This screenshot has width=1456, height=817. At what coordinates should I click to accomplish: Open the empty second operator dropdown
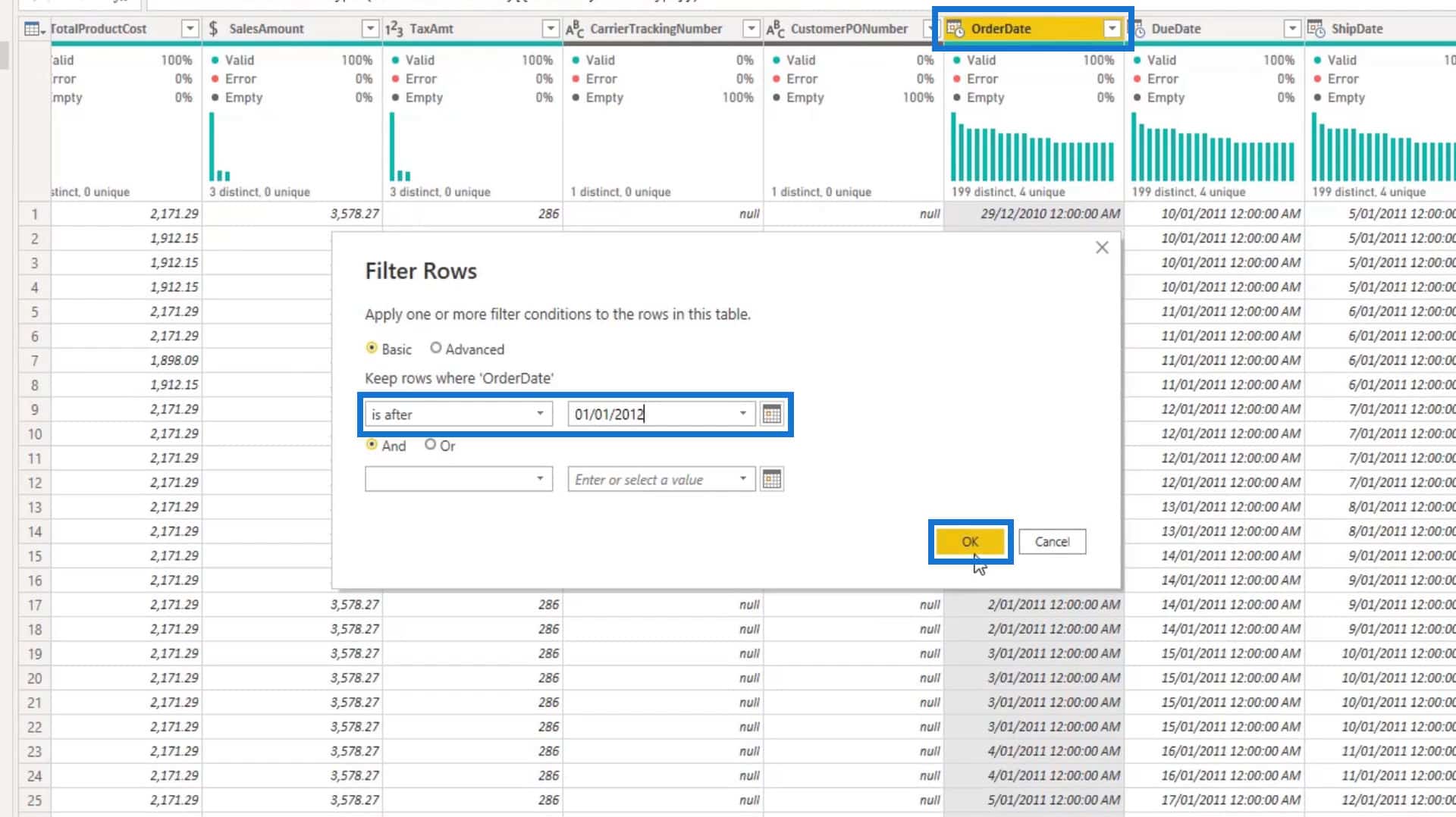459,479
